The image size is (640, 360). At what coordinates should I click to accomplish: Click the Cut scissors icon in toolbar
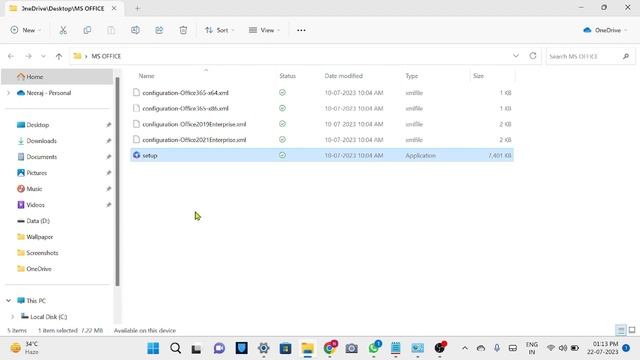coord(63,30)
